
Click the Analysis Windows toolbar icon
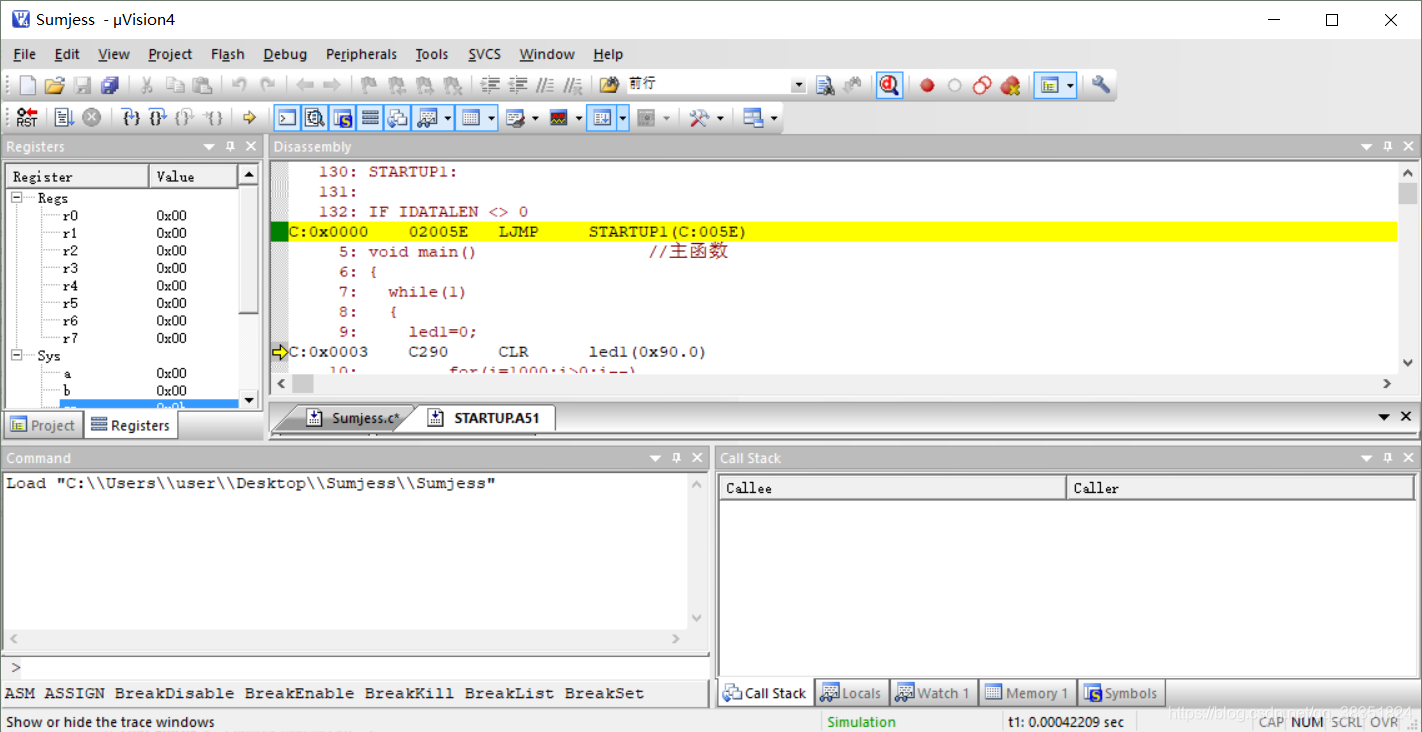click(559, 118)
